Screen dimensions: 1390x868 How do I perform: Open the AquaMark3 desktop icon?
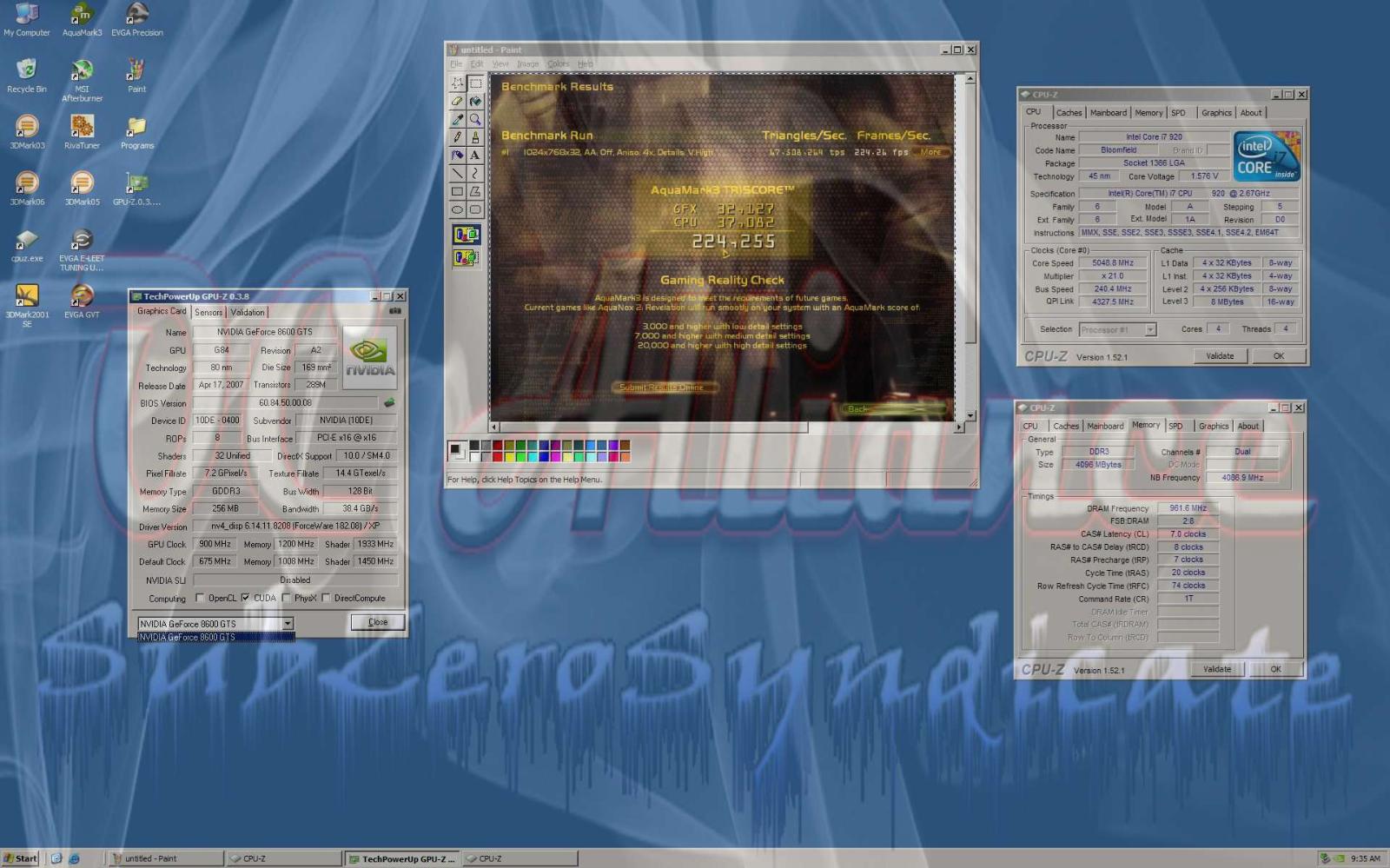click(x=82, y=20)
